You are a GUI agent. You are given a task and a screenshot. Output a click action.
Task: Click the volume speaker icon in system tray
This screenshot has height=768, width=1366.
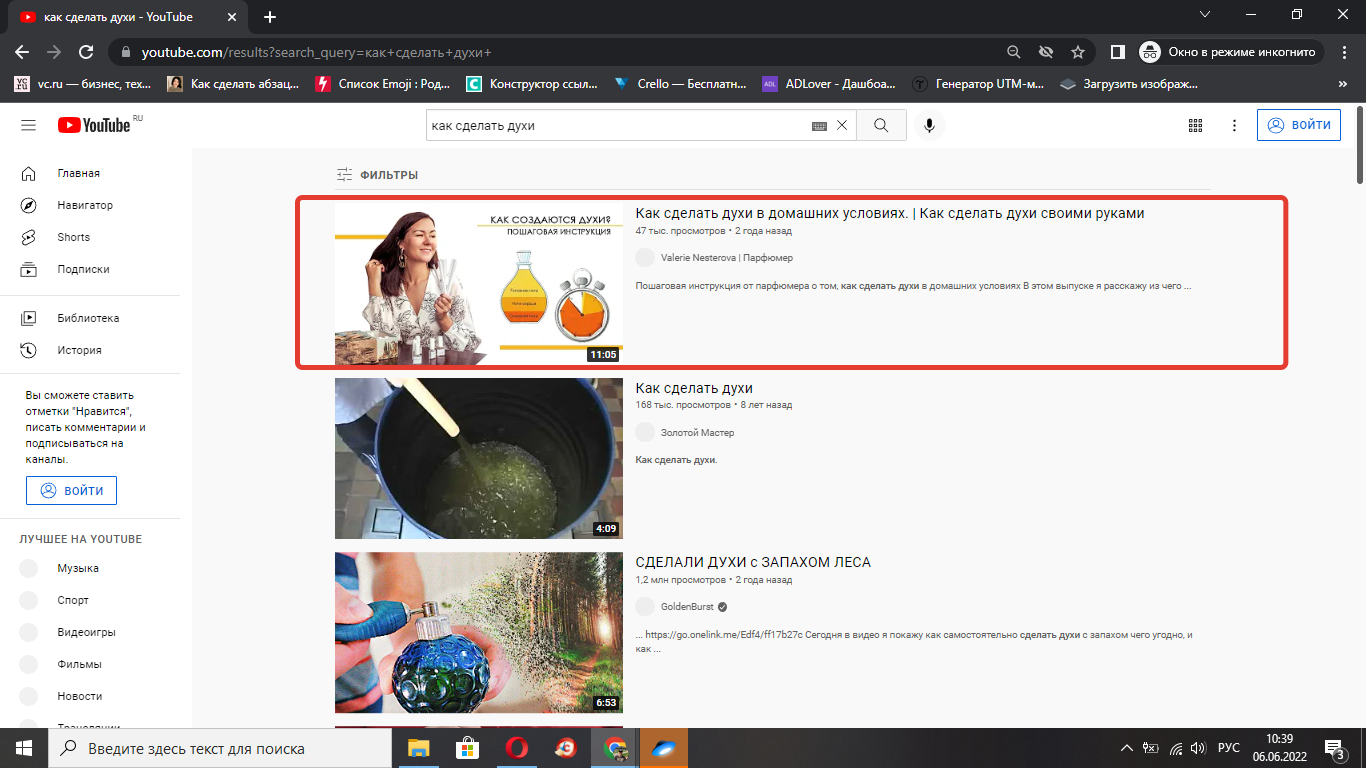[1198, 748]
